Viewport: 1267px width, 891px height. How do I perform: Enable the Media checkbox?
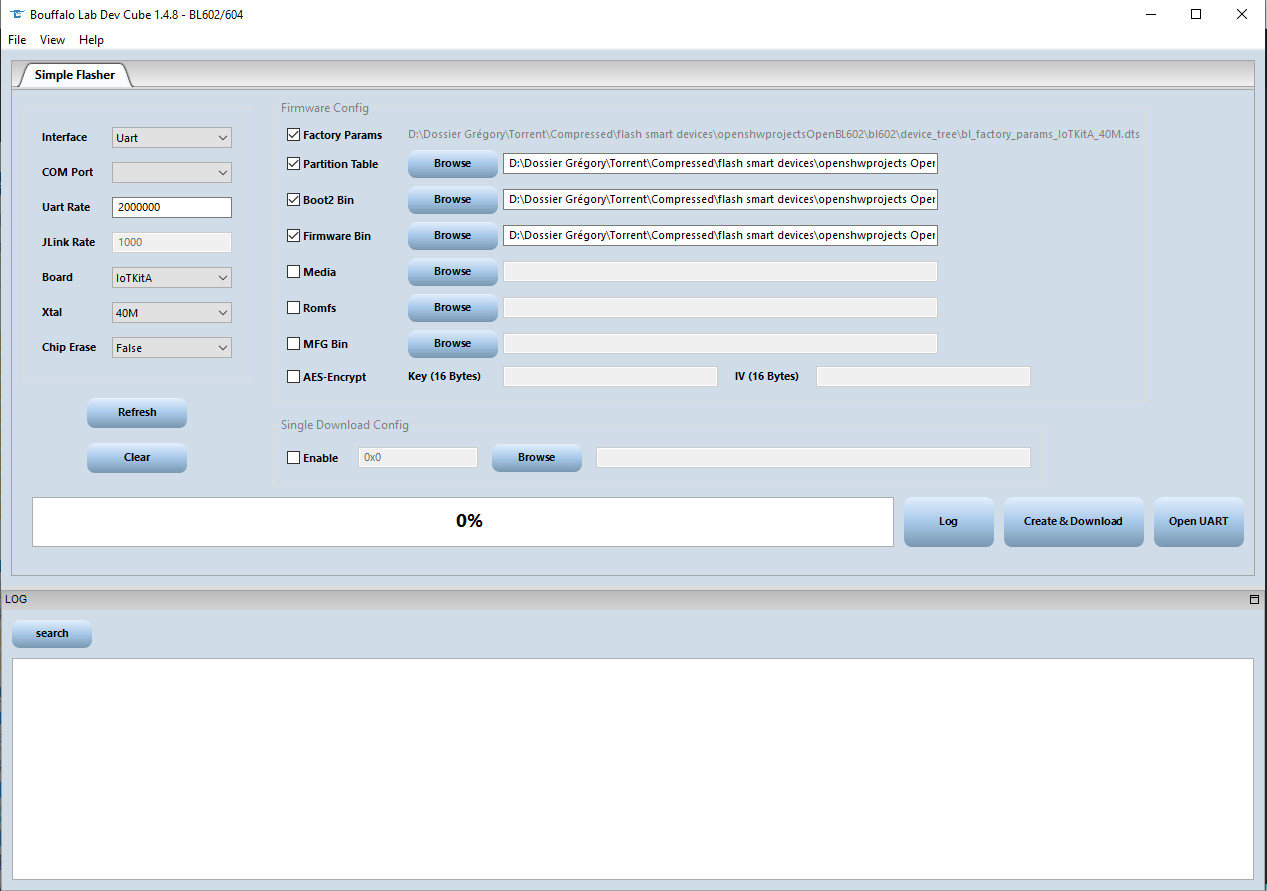point(293,272)
